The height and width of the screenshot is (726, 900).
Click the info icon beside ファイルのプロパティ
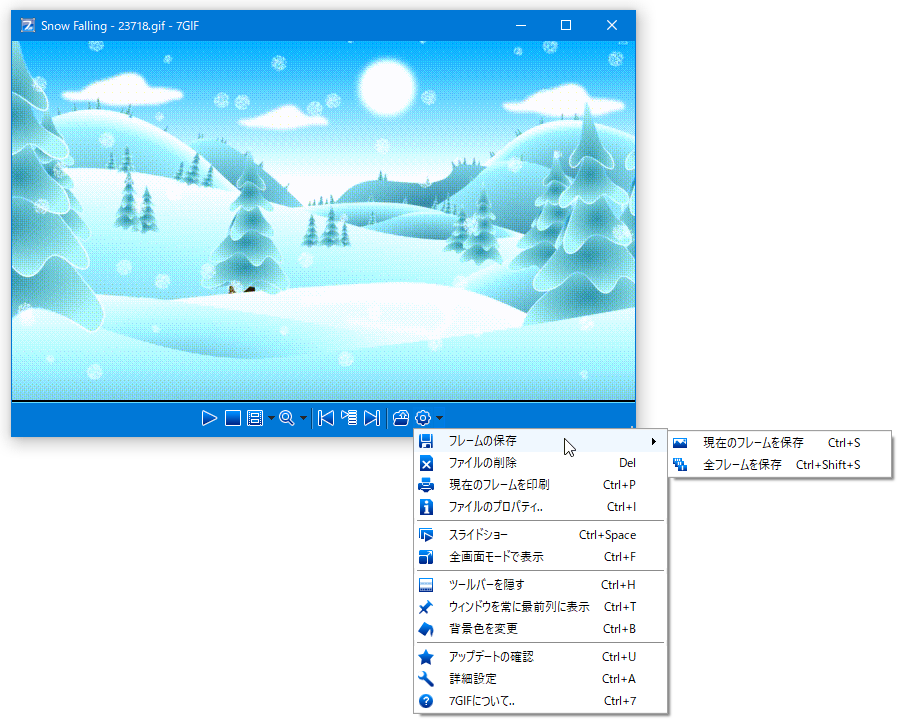click(x=426, y=507)
